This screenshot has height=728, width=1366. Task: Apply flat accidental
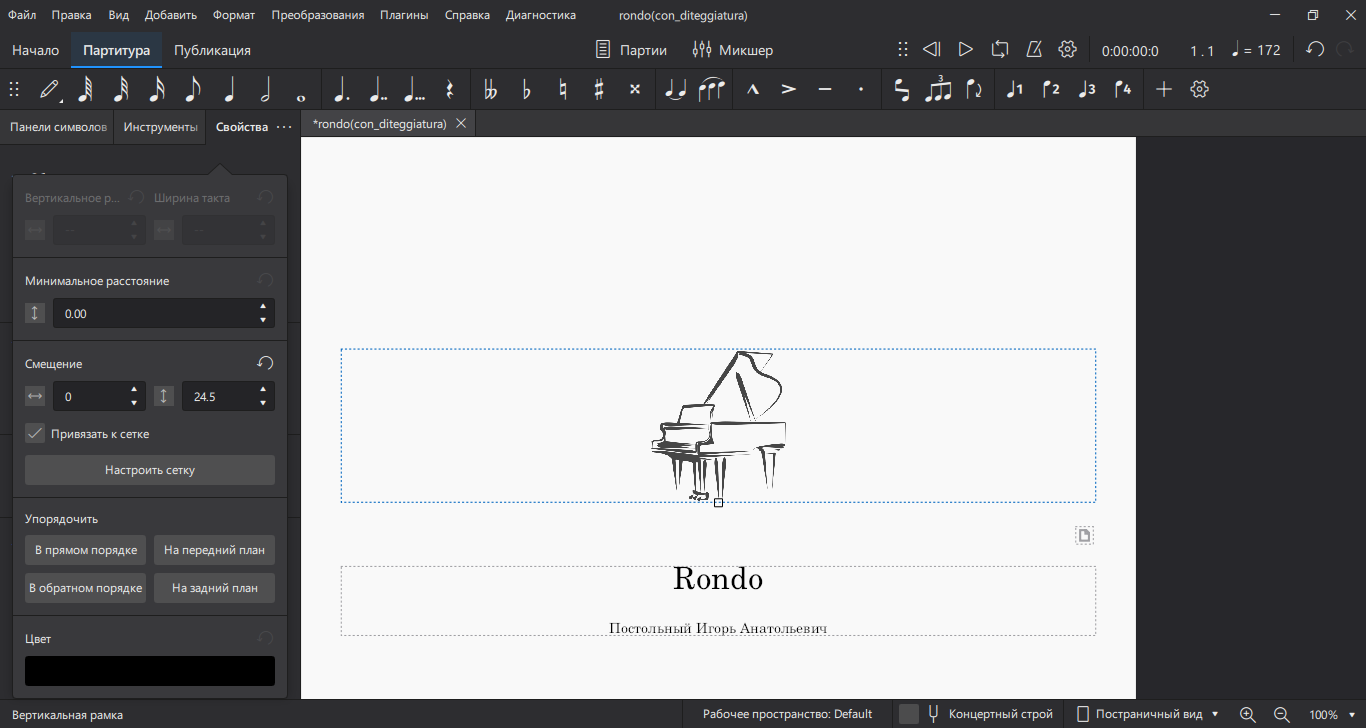(526, 89)
